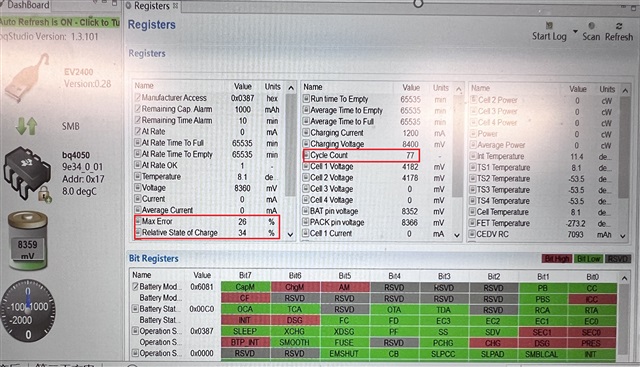Click the PACK pin voltage row icon
This screenshot has height=367, width=640.
(306, 222)
